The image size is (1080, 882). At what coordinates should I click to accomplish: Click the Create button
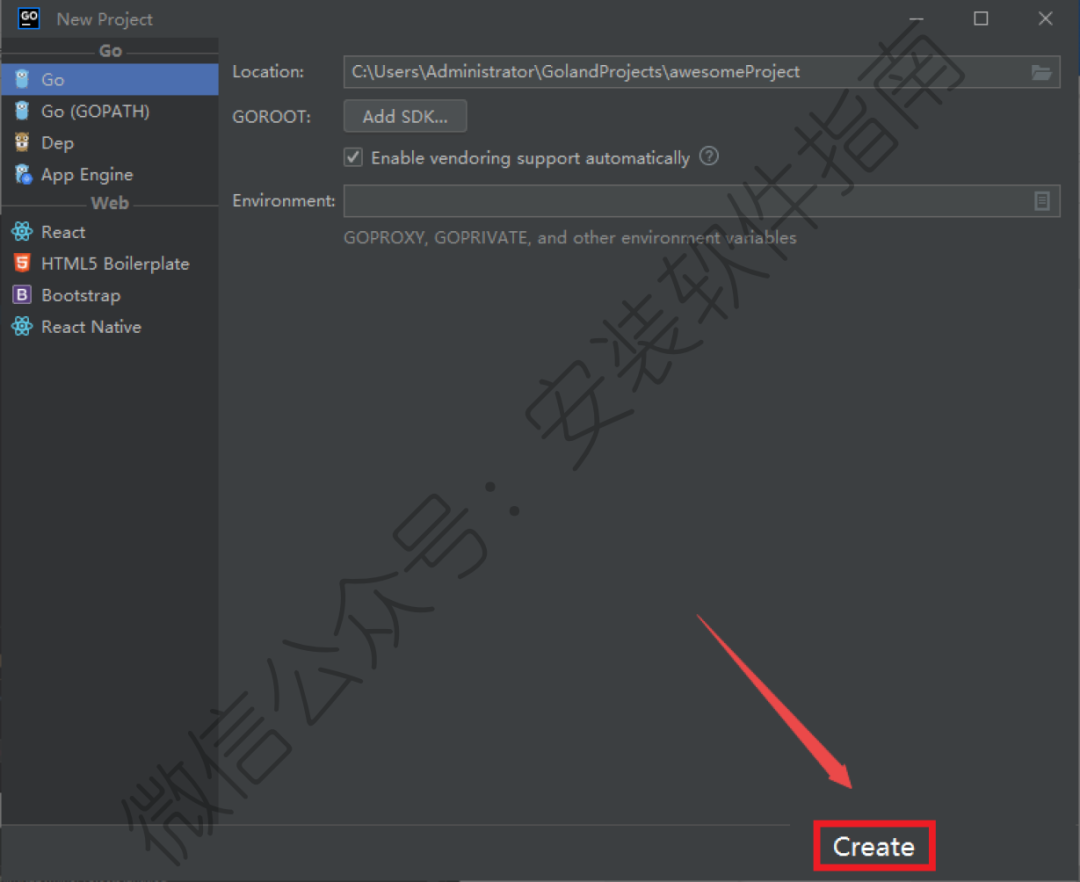tap(874, 846)
